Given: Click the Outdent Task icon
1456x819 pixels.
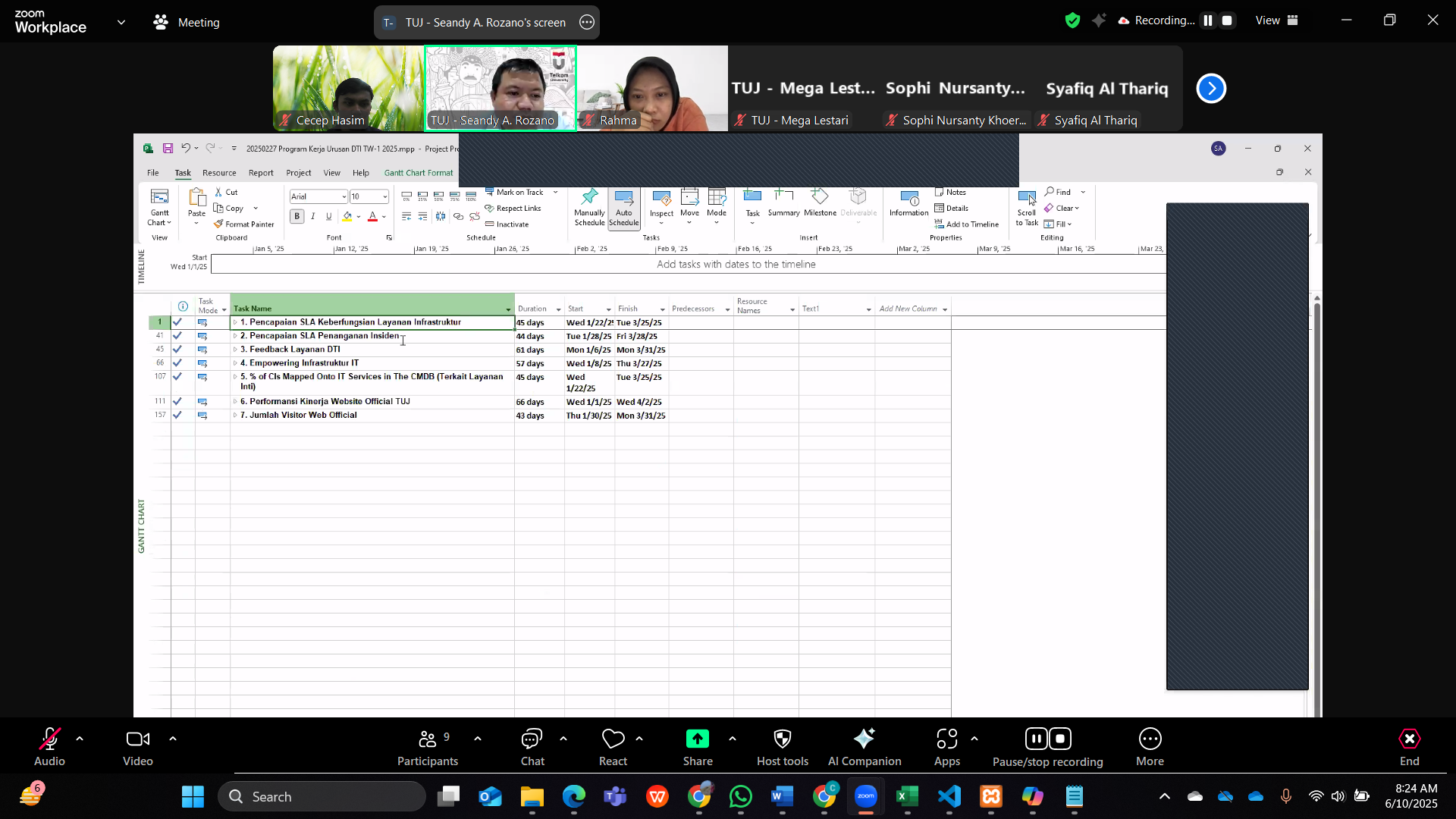Looking at the screenshot, I should point(406,217).
